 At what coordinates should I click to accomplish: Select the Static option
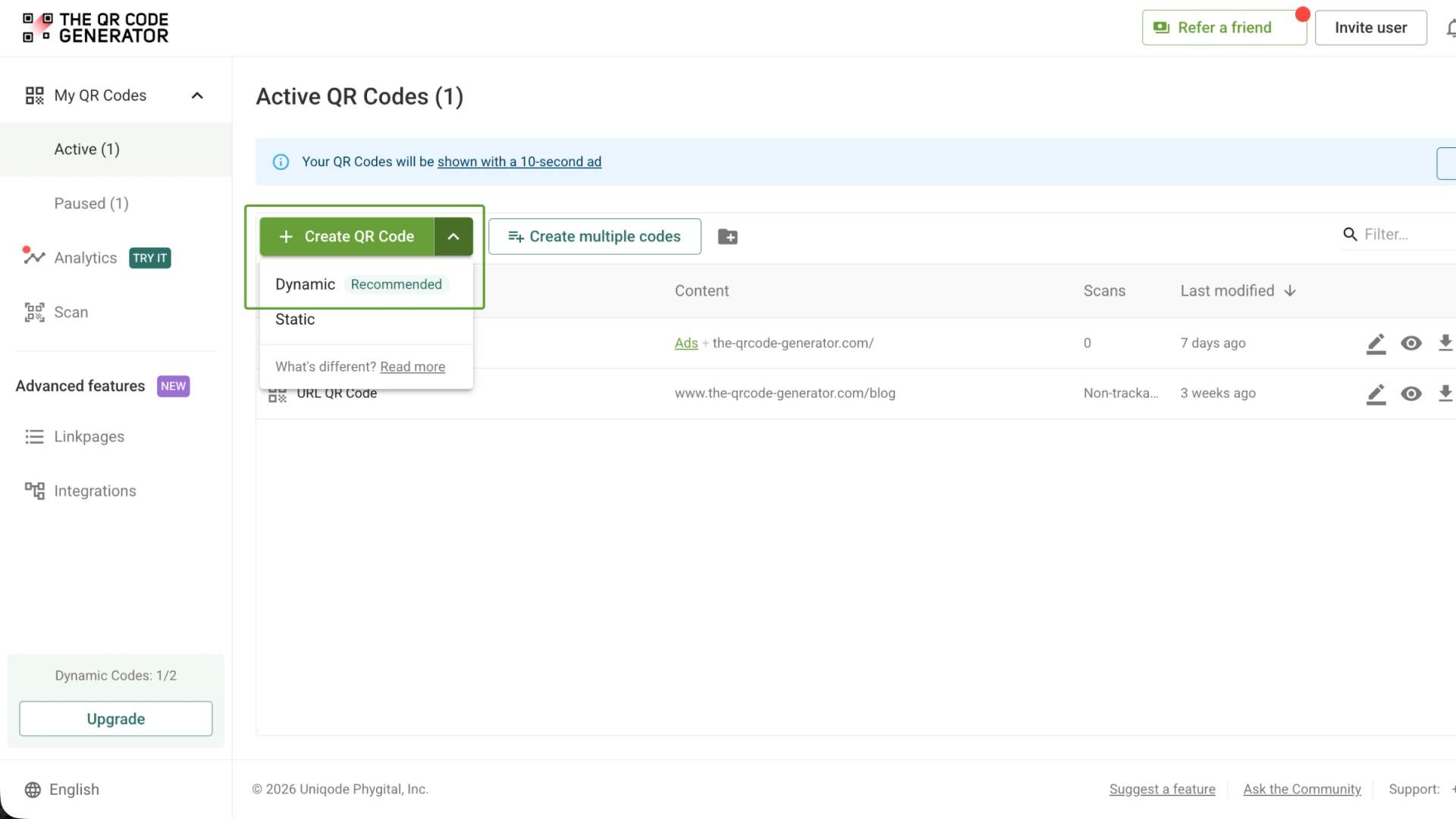tap(366, 319)
